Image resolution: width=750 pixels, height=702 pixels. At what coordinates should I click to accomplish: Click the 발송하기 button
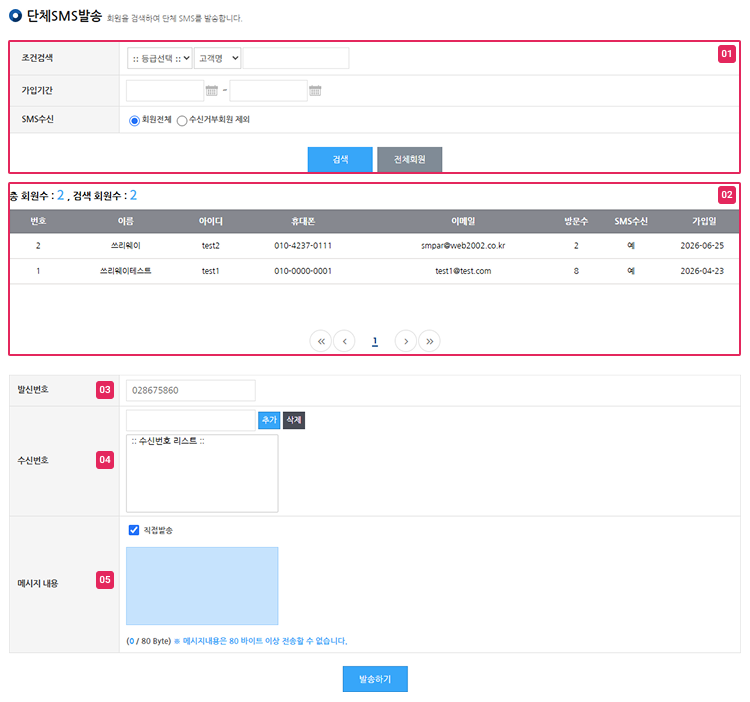375,679
